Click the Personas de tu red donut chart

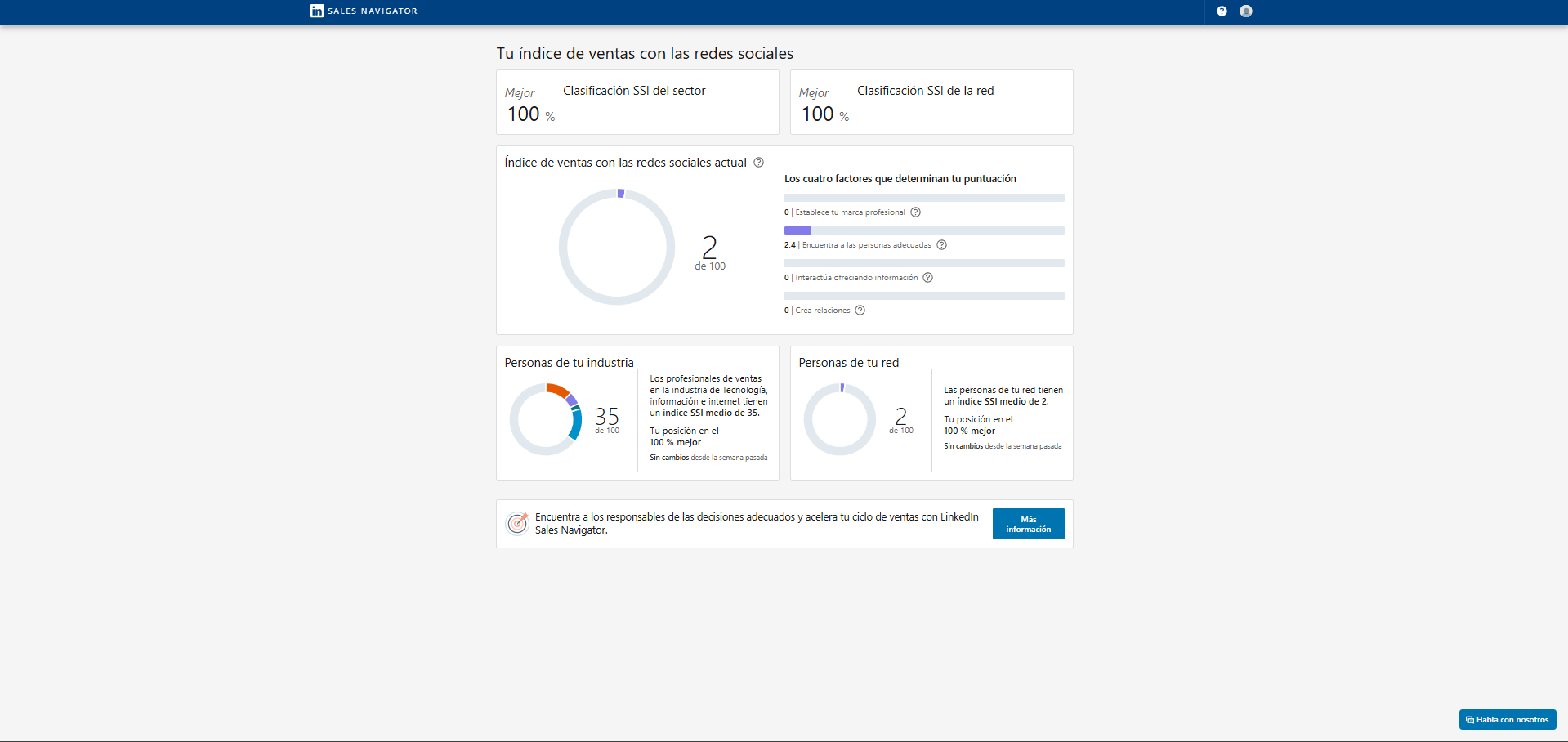click(x=840, y=419)
